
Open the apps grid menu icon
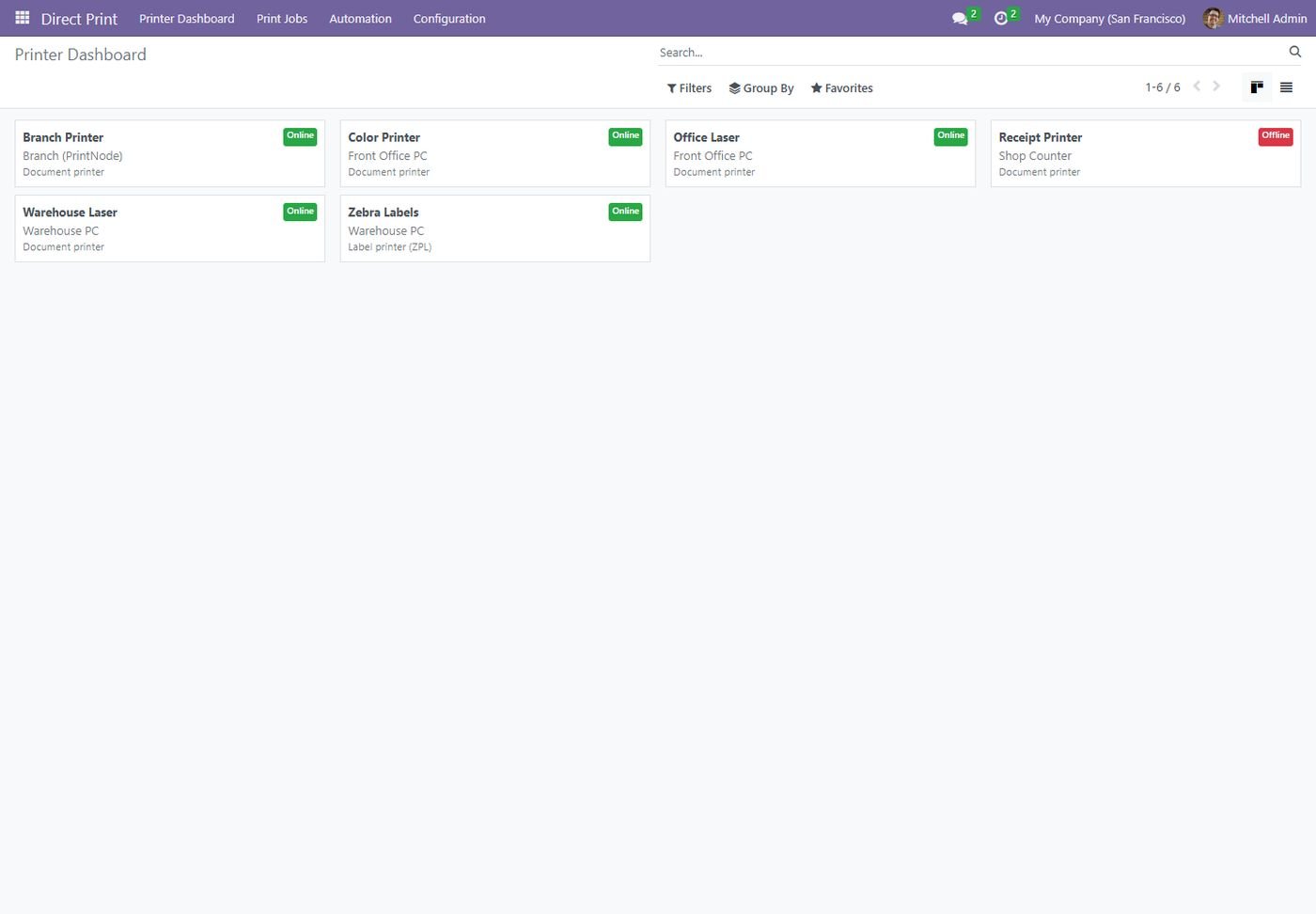(23, 18)
